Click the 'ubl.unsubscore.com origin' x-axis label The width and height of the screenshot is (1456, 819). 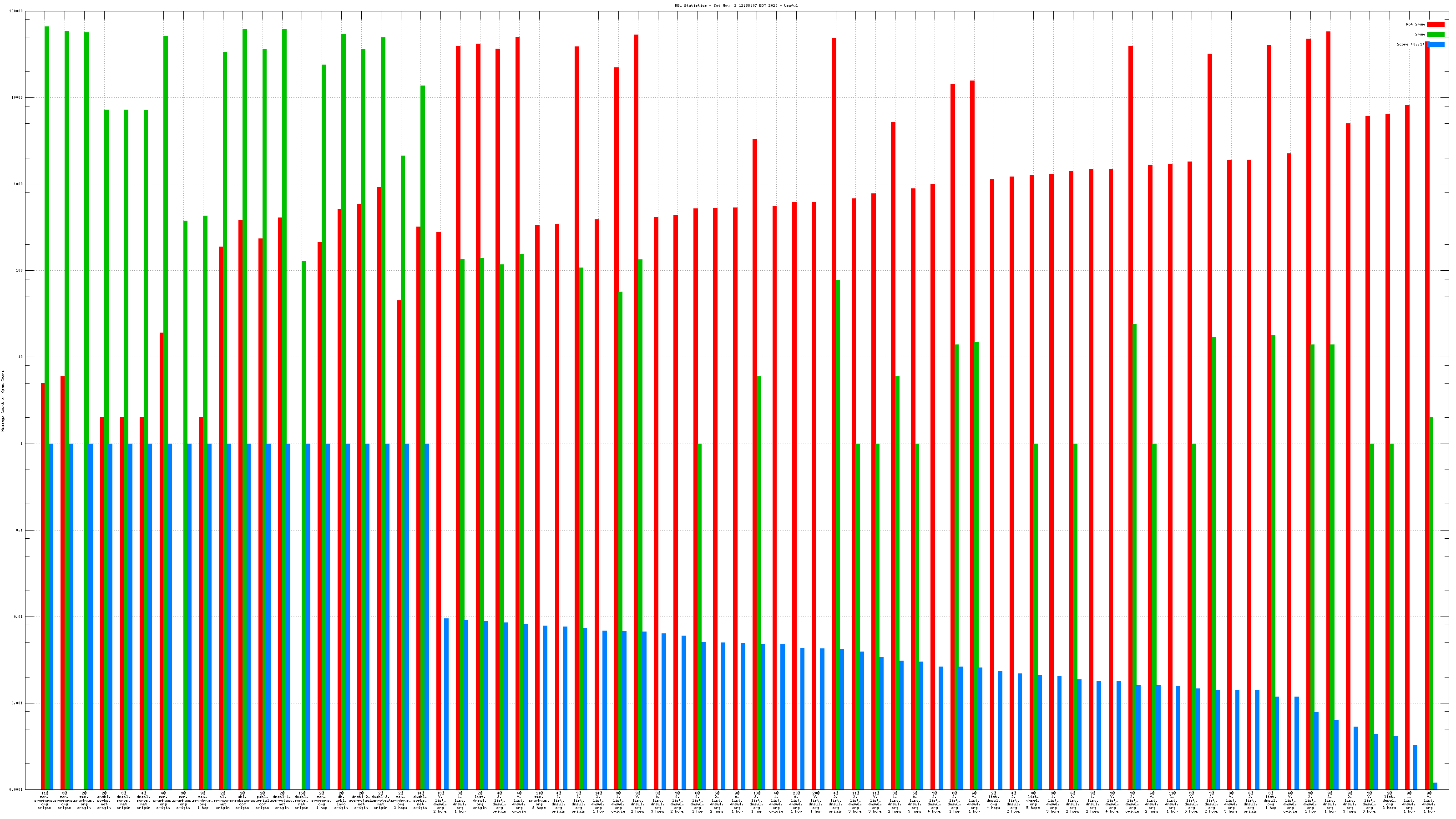pyautogui.click(x=243, y=800)
